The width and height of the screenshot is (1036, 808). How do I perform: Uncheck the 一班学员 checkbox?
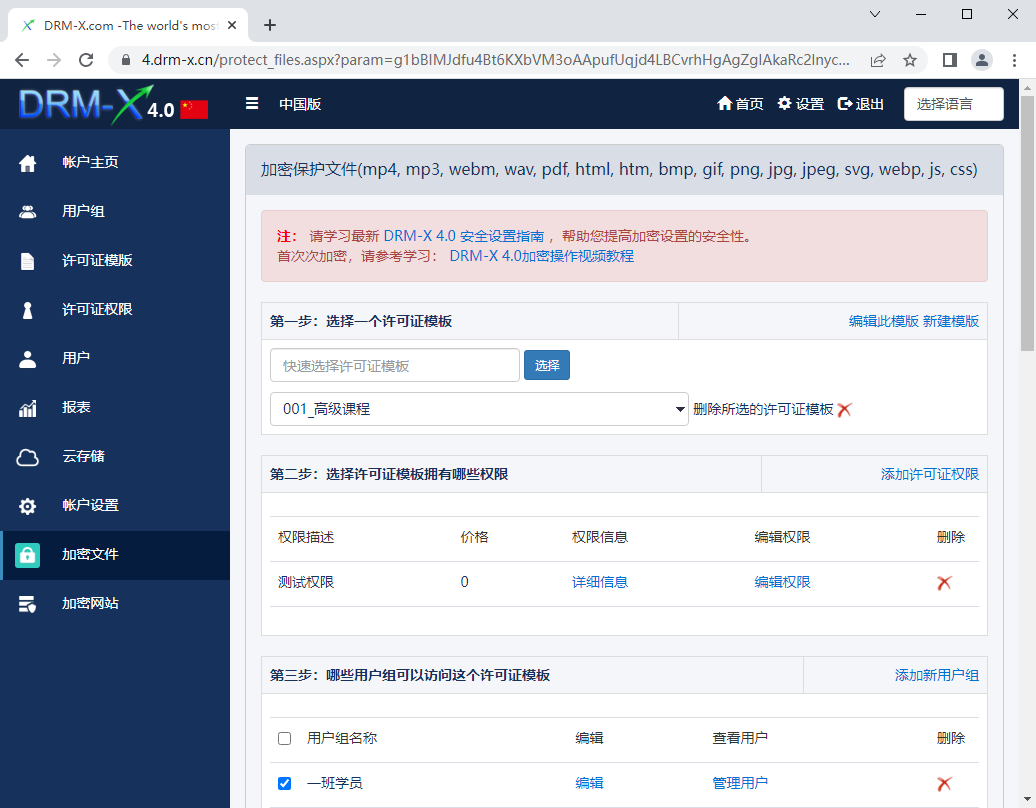(x=284, y=783)
